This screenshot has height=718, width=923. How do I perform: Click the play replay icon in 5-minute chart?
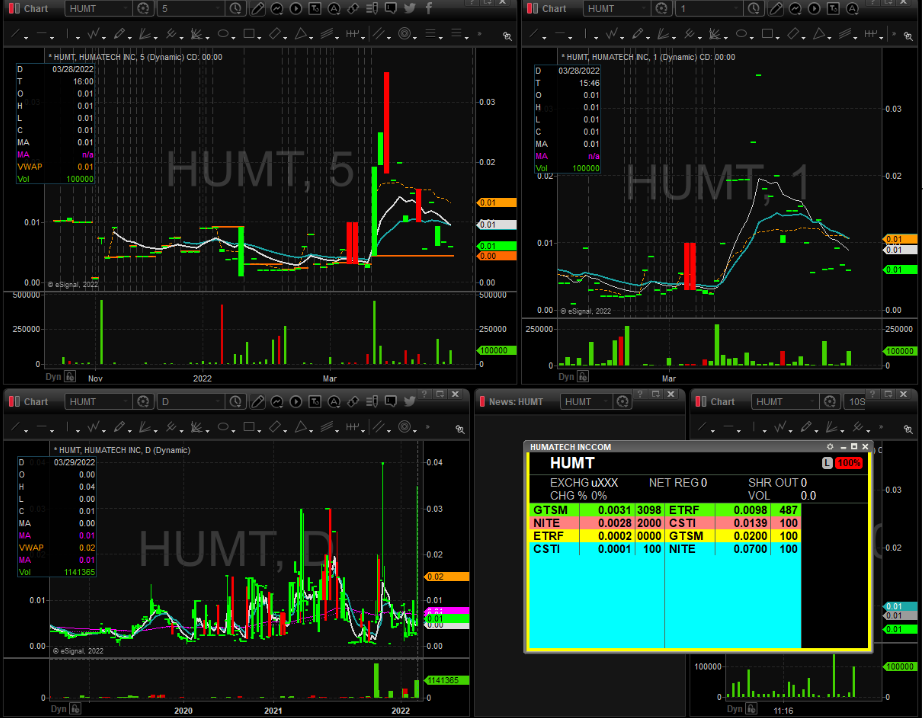(x=296, y=8)
